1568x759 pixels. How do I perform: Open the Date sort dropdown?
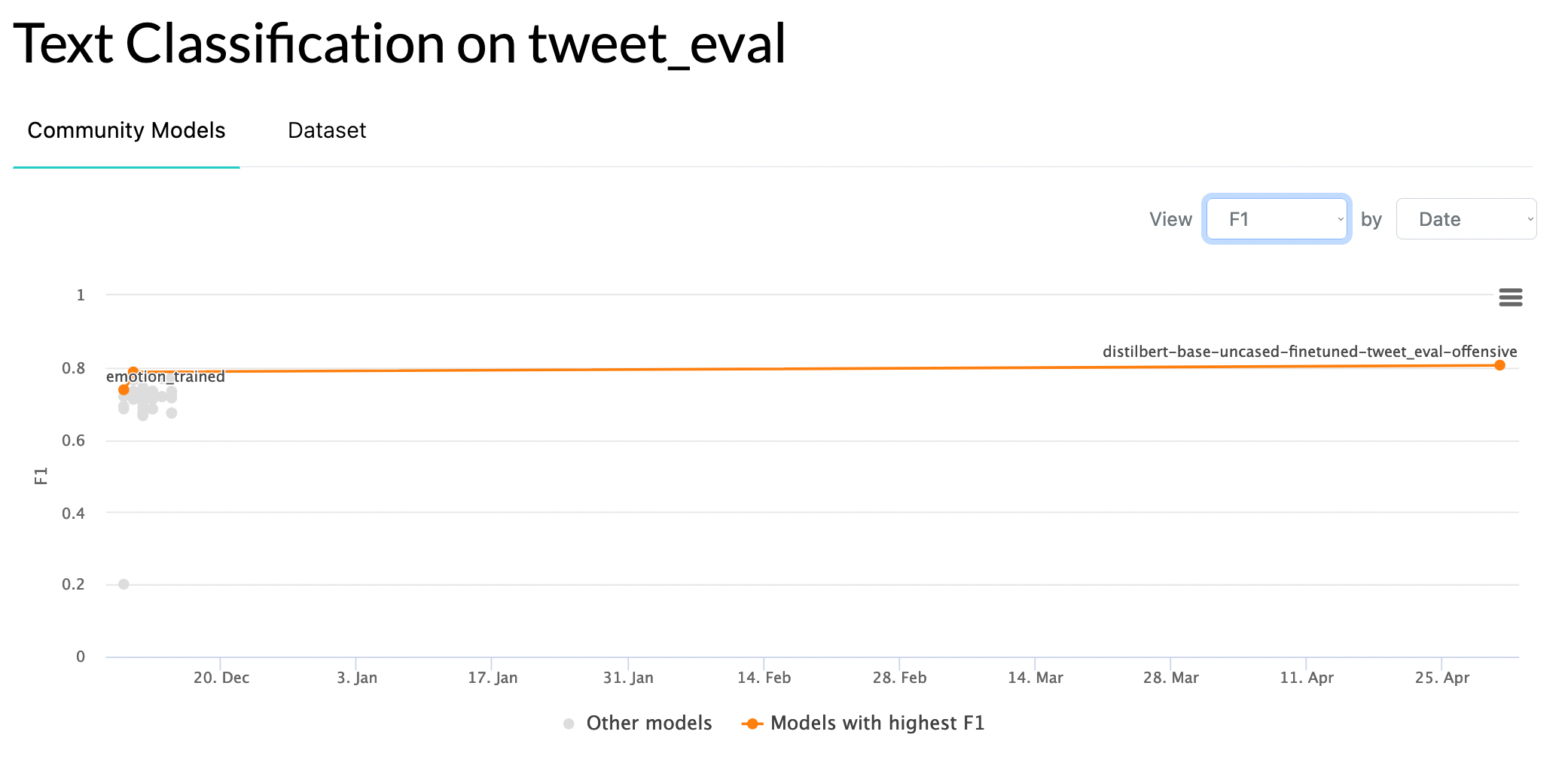click(x=1465, y=219)
